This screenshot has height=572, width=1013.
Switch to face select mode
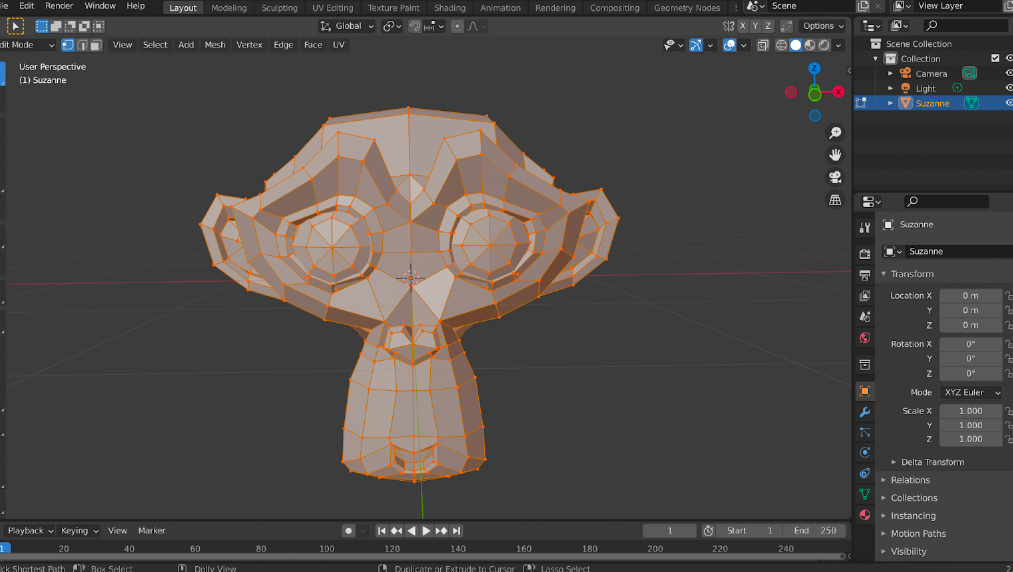pos(96,45)
